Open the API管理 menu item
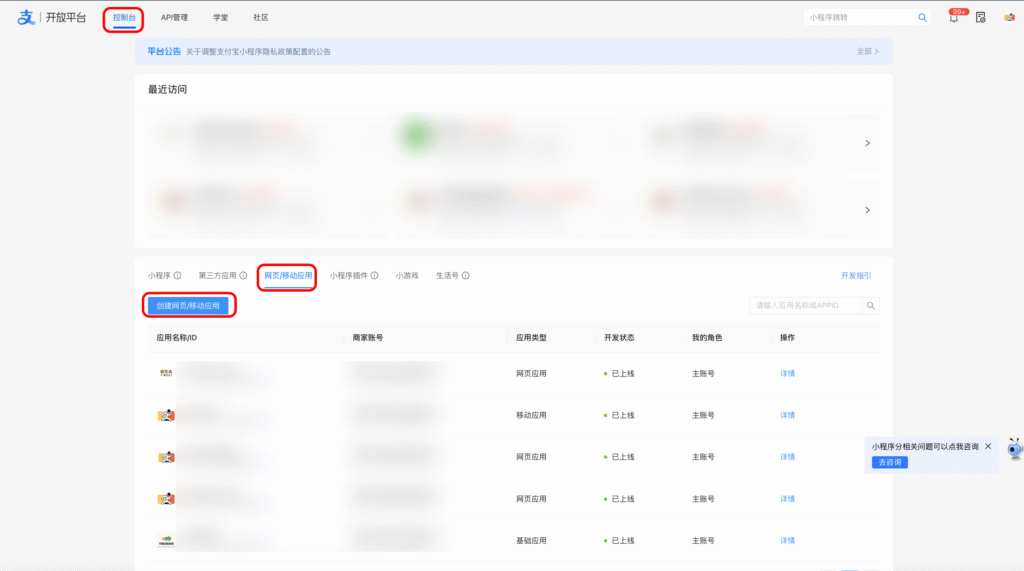 [174, 18]
